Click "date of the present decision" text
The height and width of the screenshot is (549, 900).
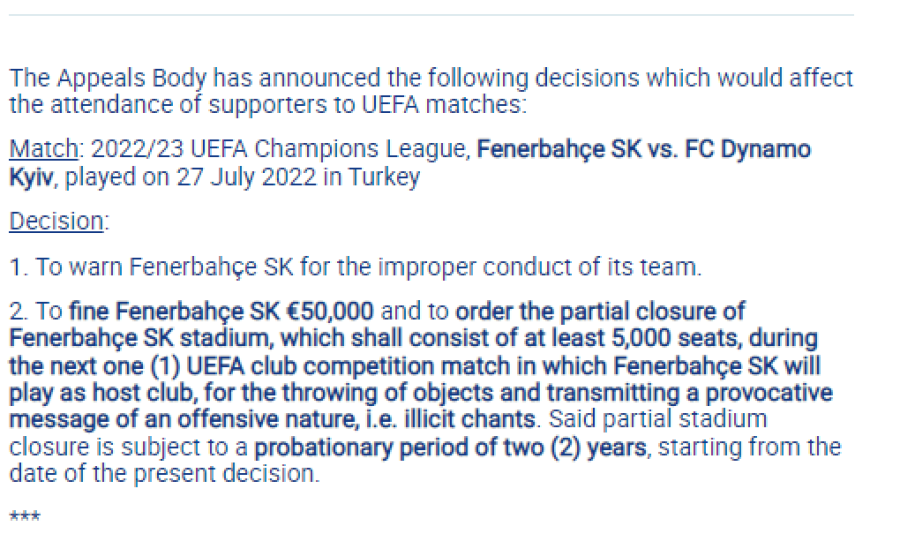click(x=162, y=474)
